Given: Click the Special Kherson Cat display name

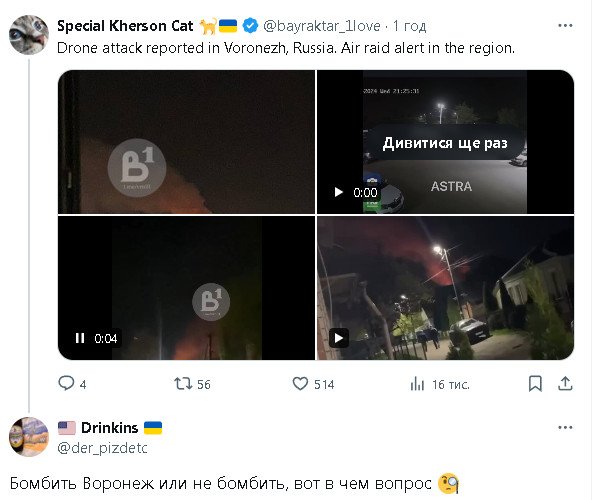Looking at the screenshot, I should tap(125, 26).
